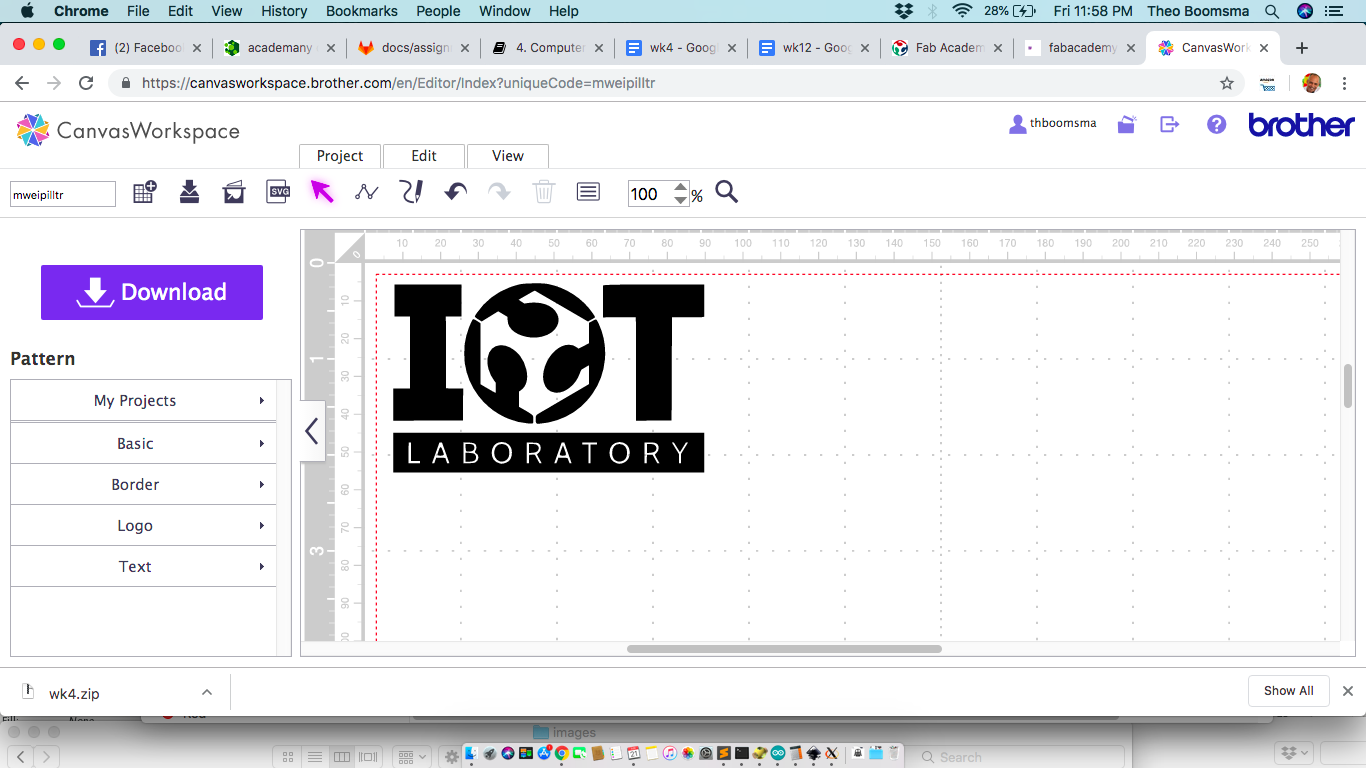Click the new project grid icon
This screenshot has height=768, width=1366.
tap(145, 192)
